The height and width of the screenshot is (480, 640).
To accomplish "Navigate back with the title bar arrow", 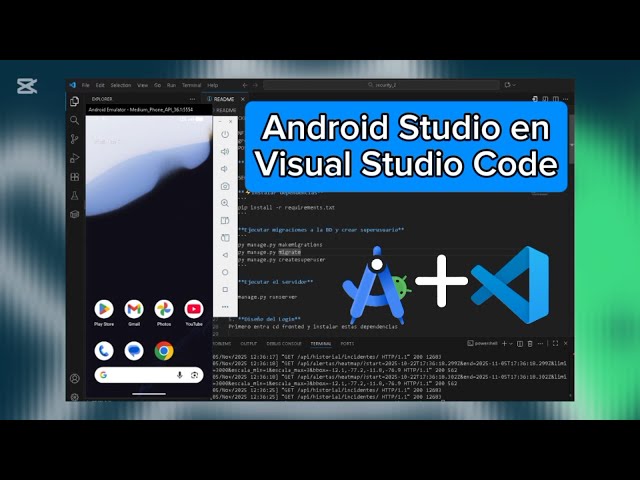I will [244, 85].
